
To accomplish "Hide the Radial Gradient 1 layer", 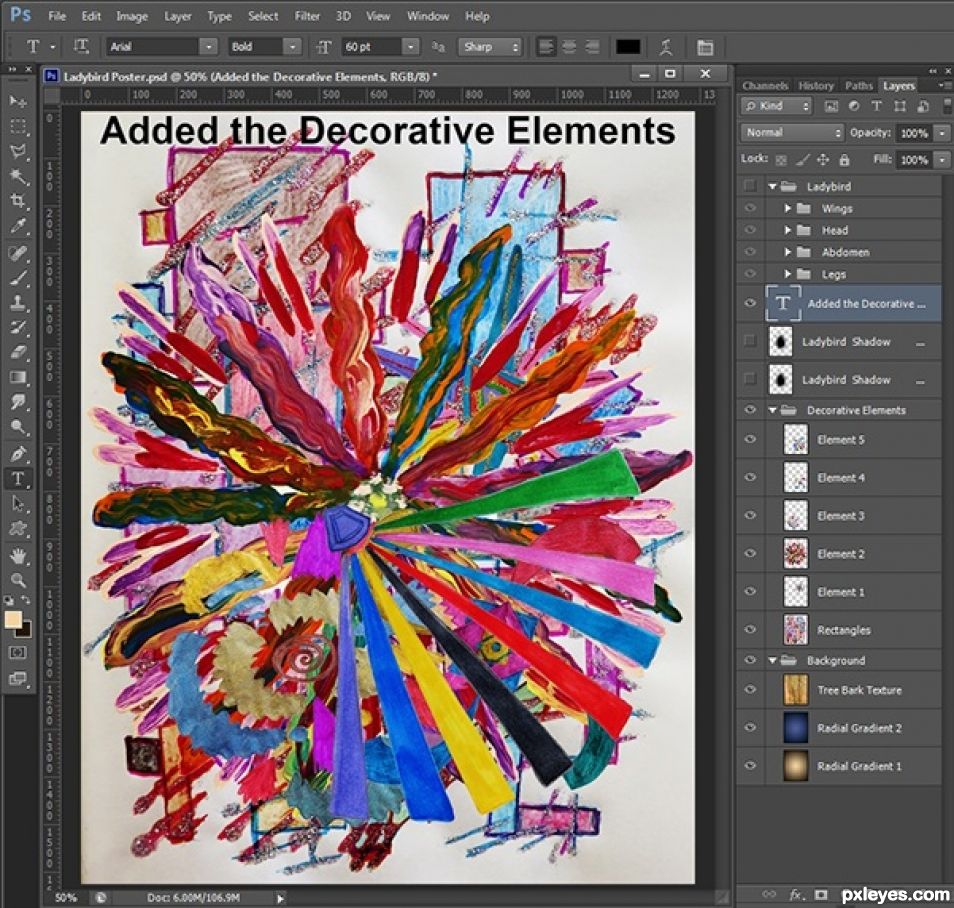I will (750, 766).
